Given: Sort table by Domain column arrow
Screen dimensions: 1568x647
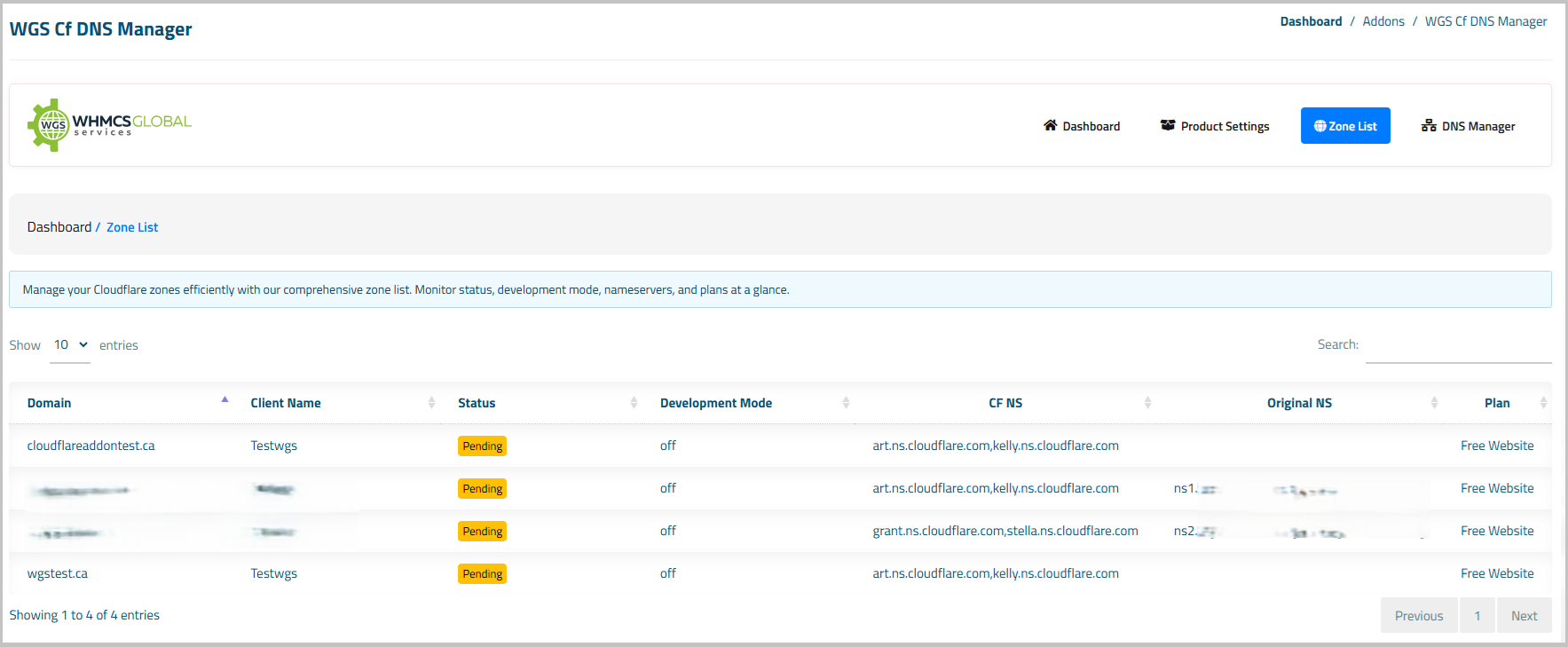Looking at the screenshot, I should click(x=225, y=401).
